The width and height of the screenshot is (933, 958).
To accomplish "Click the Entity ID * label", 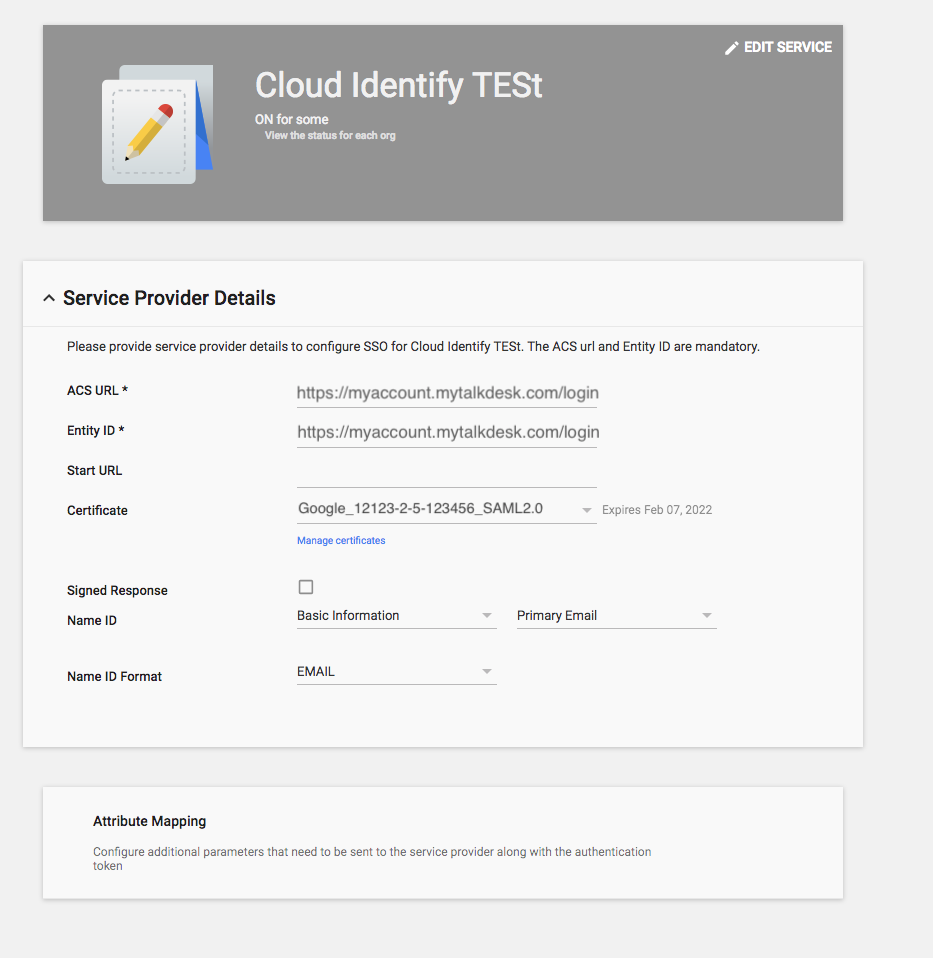I will pos(95,431).
